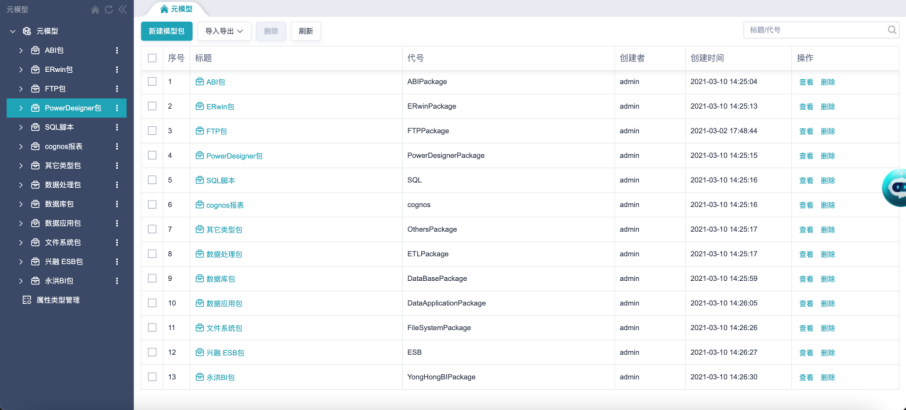Click the 标题/代号 search input field

812,31
